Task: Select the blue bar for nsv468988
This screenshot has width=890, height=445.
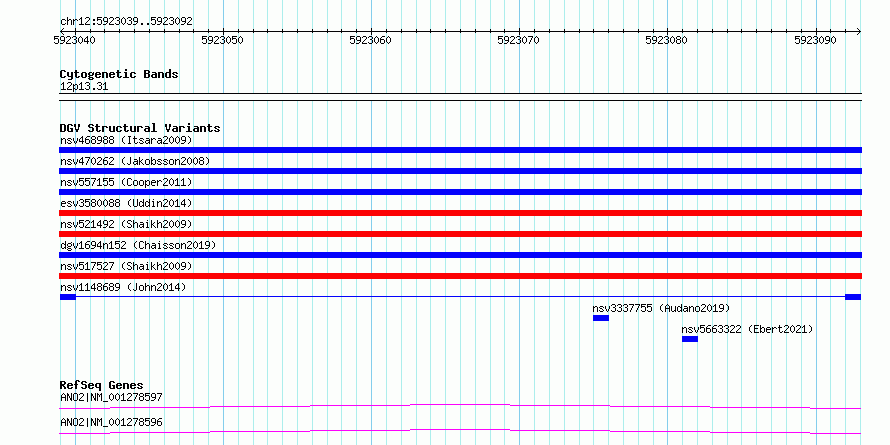Action: tap(460, 150)
